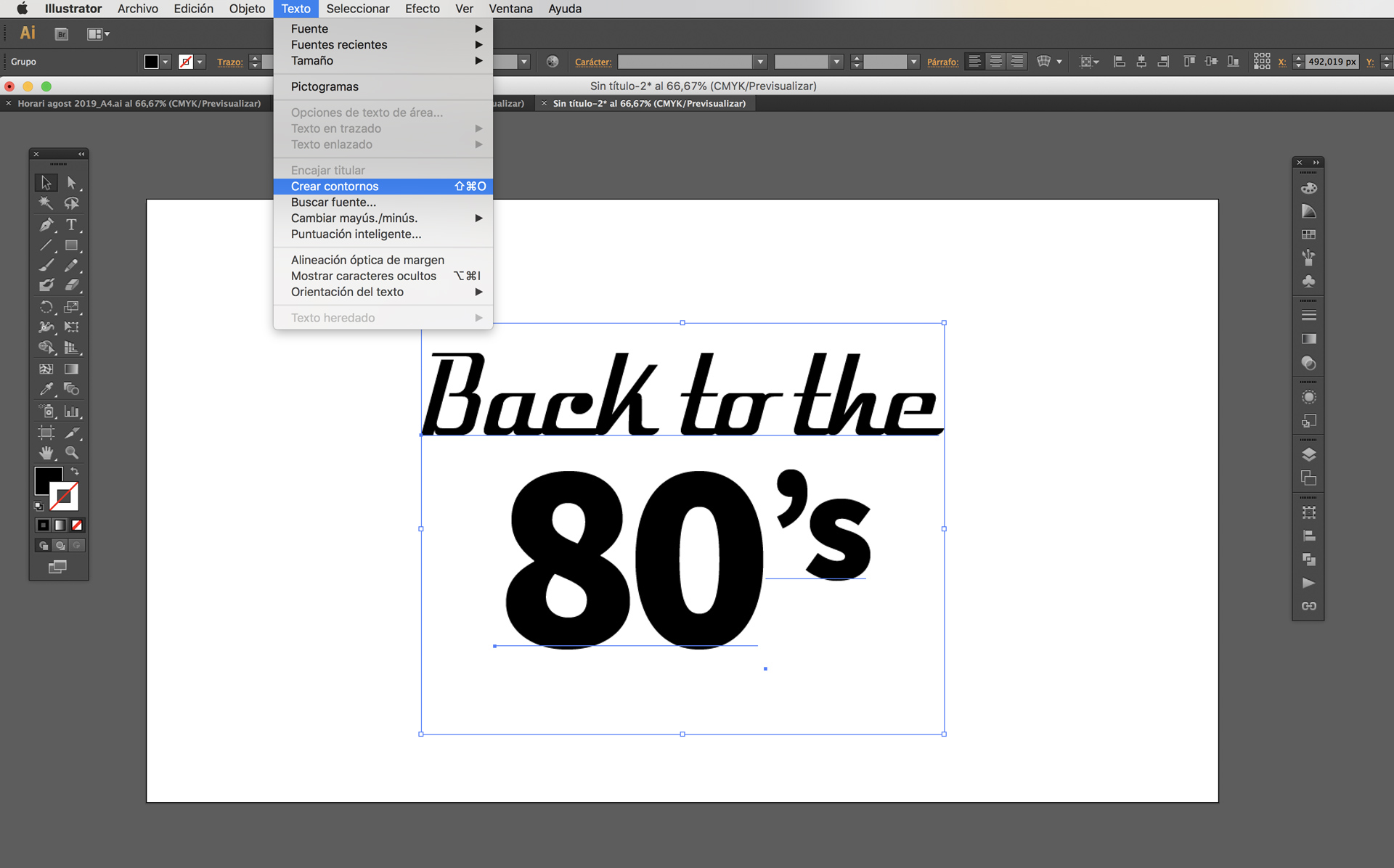Reset default fill and stroke

38,506
